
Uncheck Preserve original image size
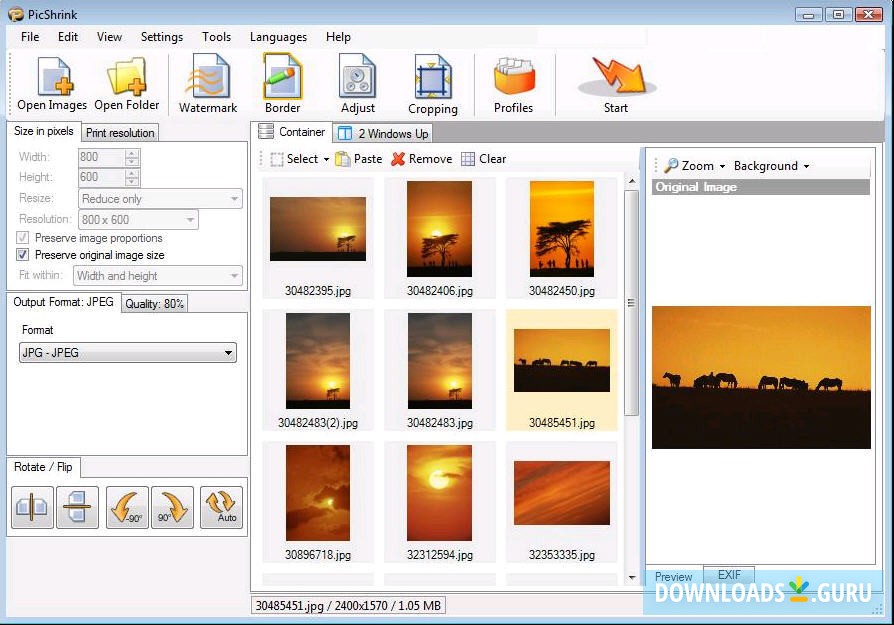coord(22,254)
